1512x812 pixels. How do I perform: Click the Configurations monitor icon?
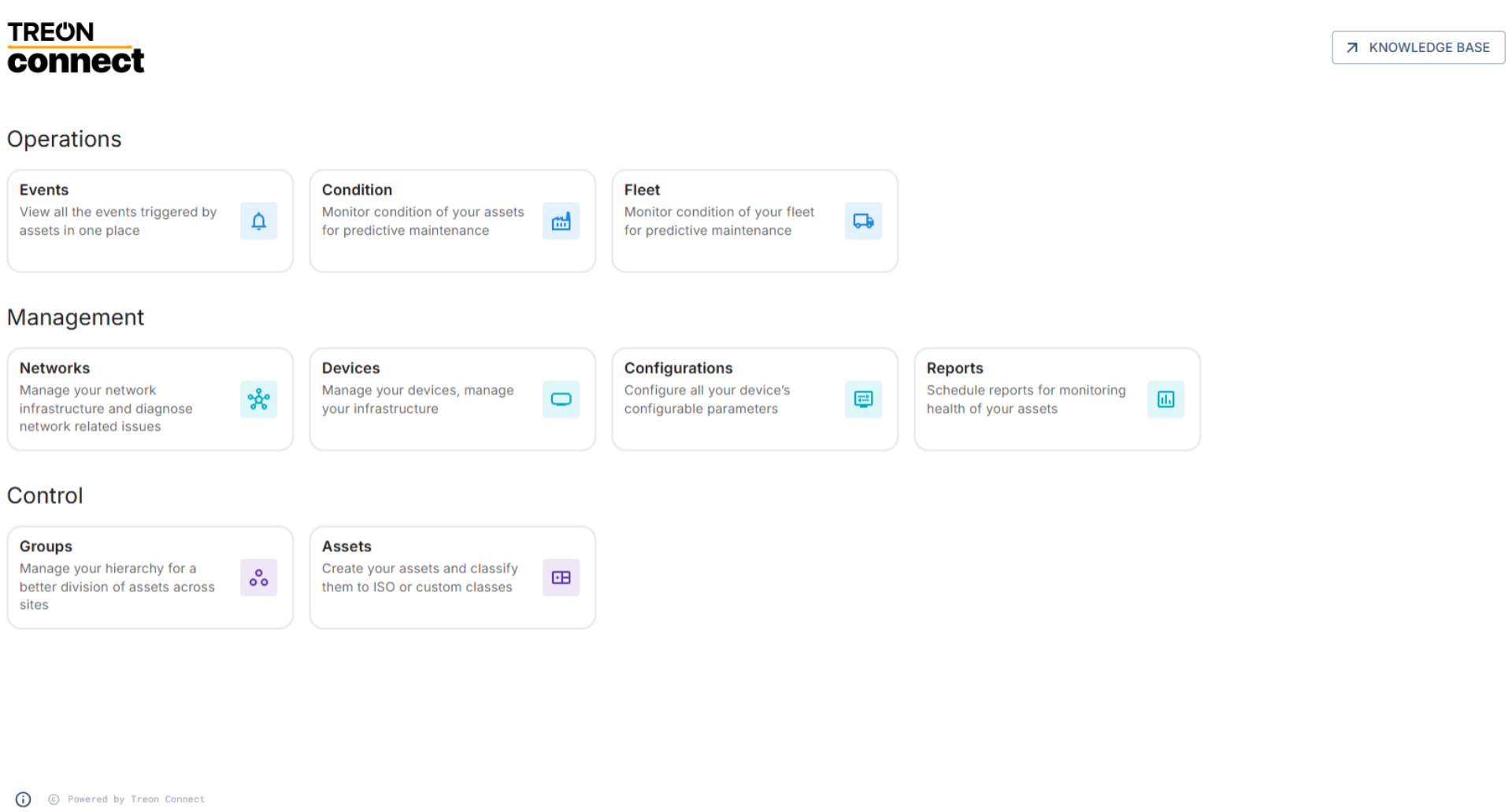(x=863, y=399)
